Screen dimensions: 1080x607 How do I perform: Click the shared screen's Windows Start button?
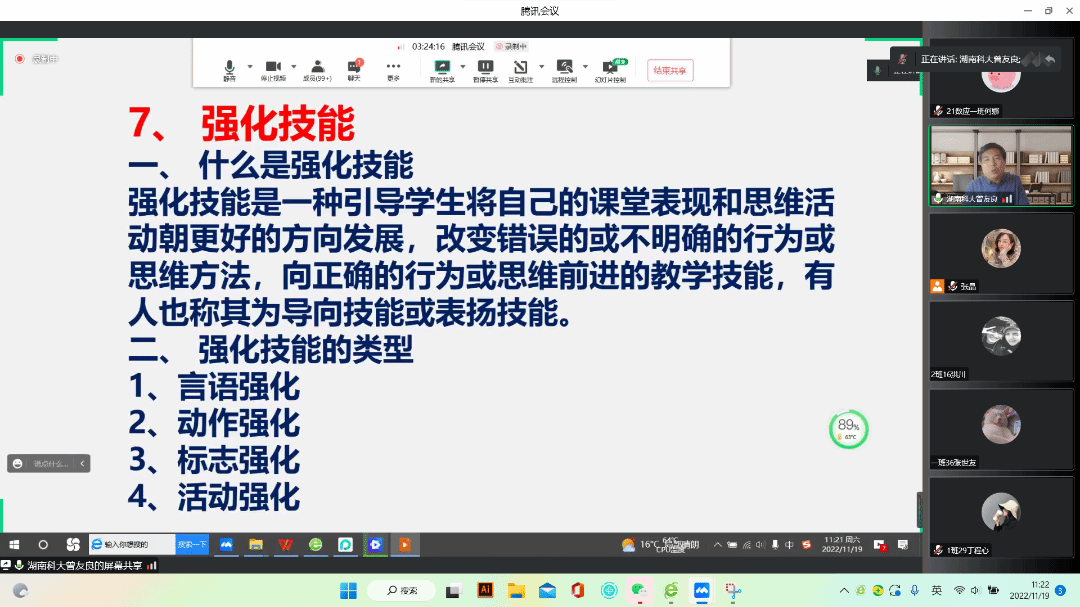point(14,545)
